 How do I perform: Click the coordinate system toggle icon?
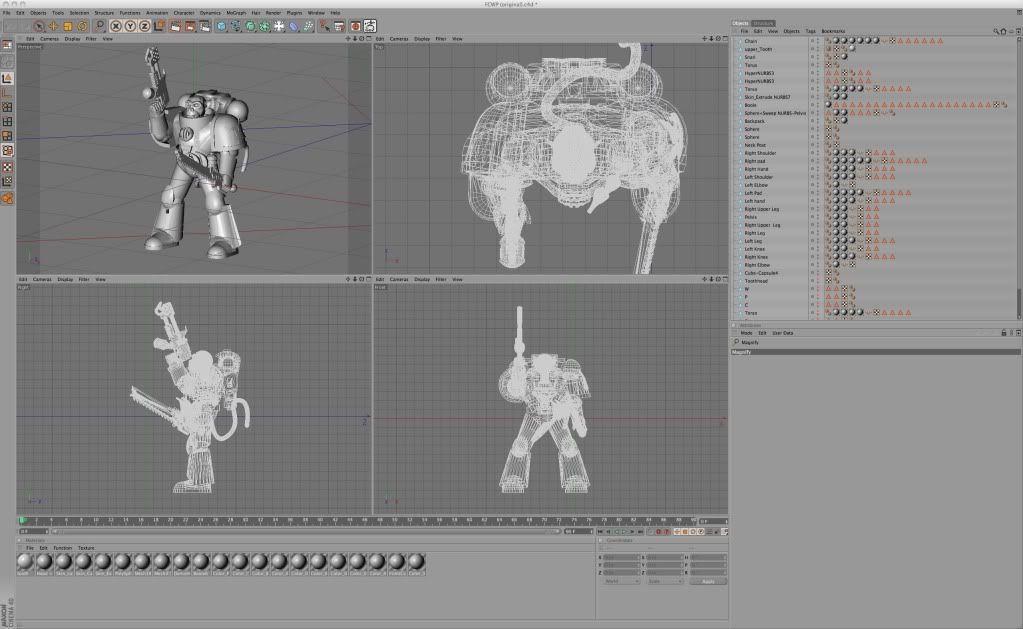click(160, 26)
